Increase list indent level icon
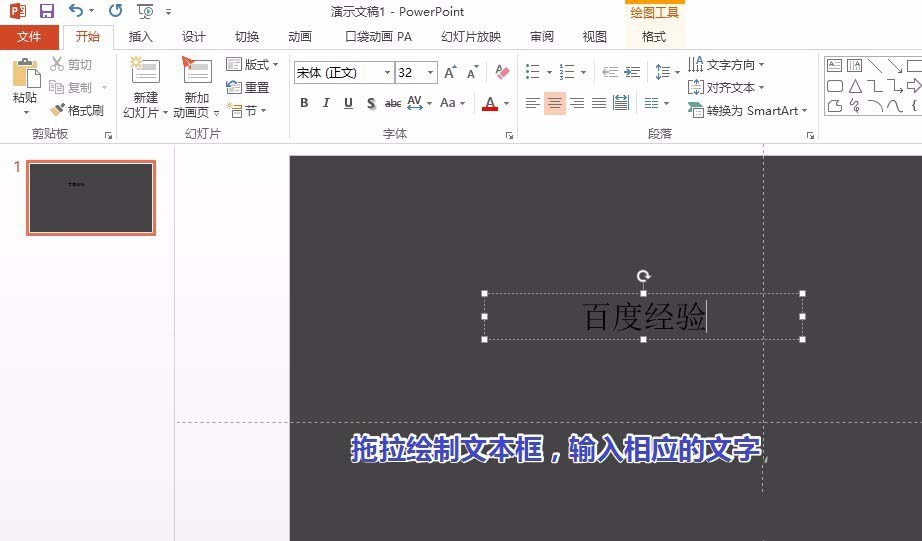Image resolution: width=922 pixels, height=541 pixels. tap(632, 72)
